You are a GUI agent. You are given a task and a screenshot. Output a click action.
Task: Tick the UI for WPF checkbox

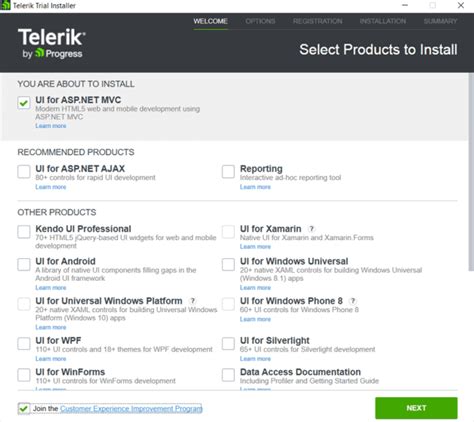pyautogui.click(x=24, y=343)
